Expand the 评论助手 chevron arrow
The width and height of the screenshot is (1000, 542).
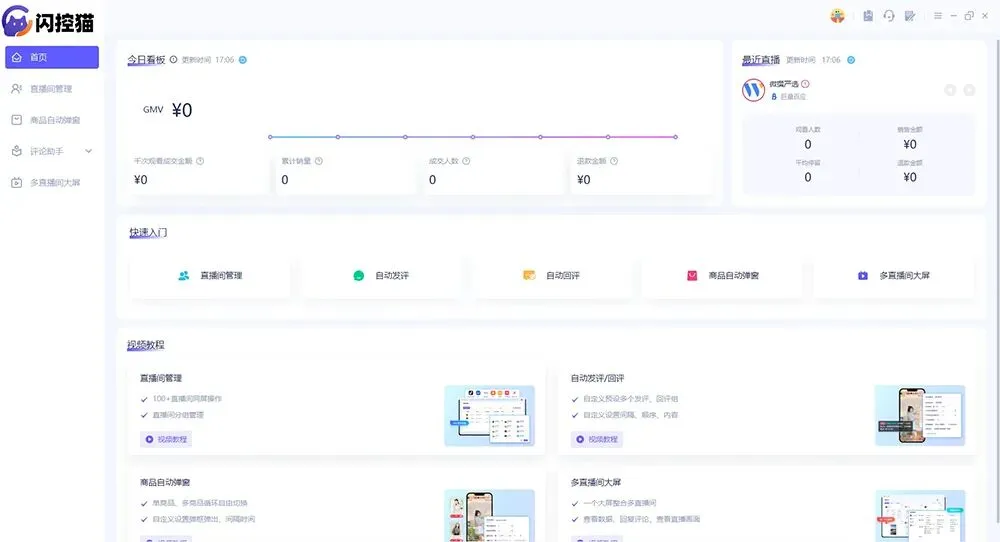pos(89,151)
